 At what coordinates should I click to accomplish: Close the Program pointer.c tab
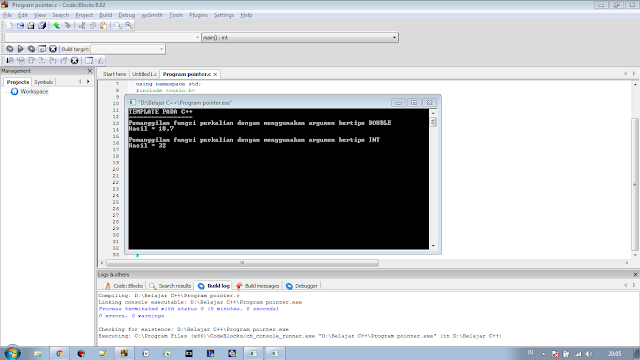(x=215, y=74)
